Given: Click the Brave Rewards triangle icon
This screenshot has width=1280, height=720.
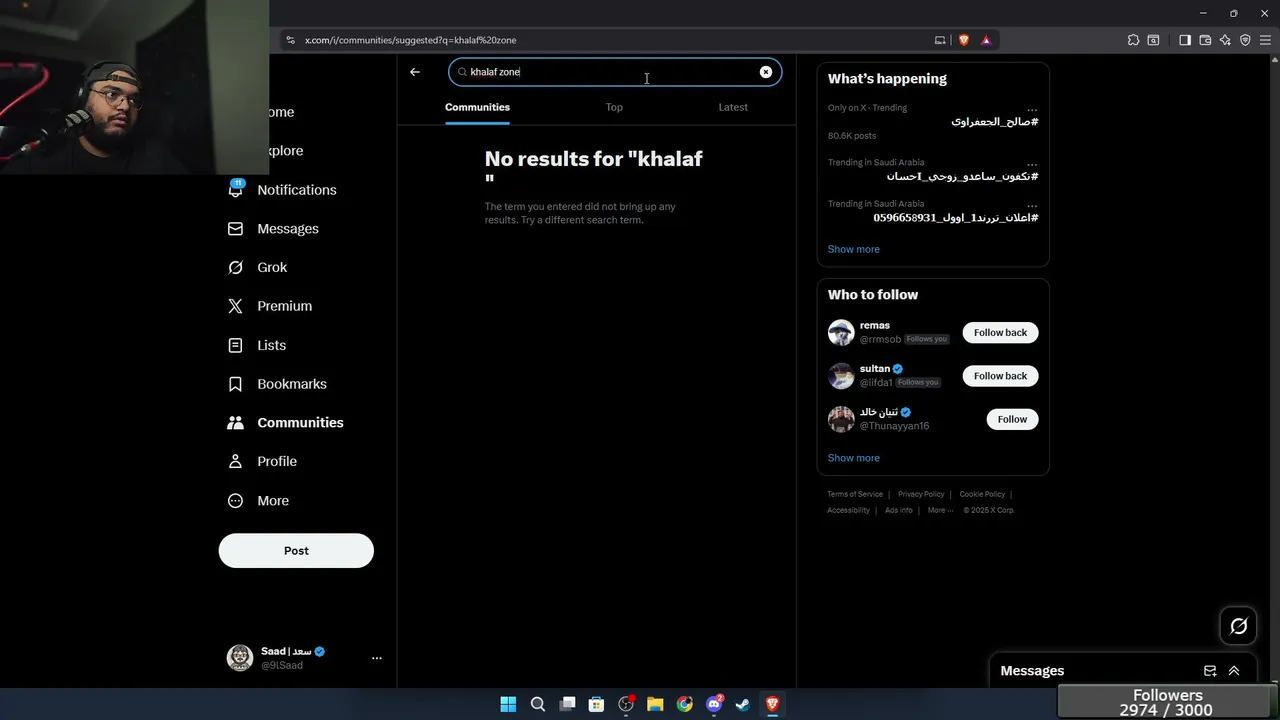Looking at the screenshot, I should pyautogui.click(x=986, y=40).
